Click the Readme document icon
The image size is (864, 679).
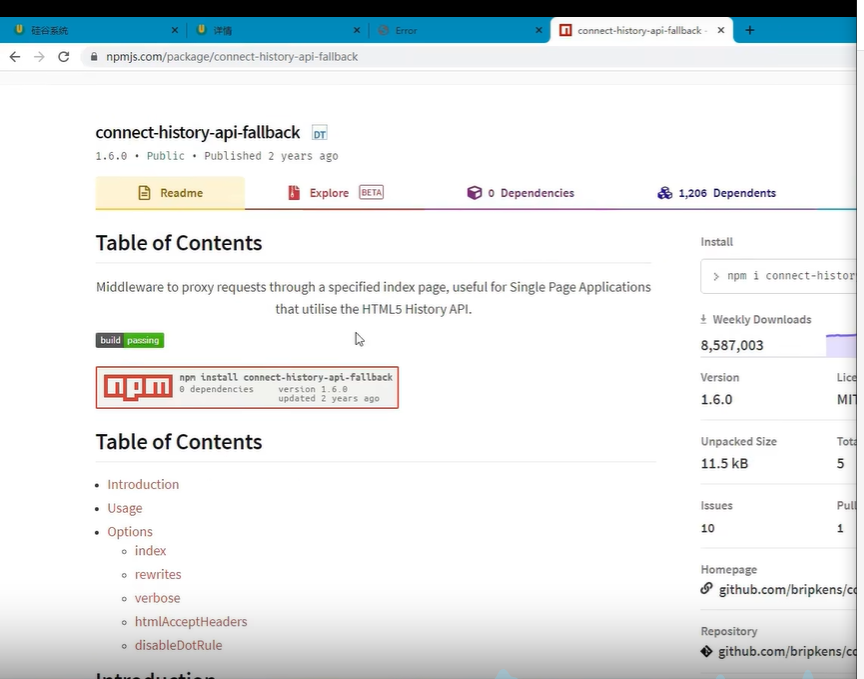coord(144,193)
